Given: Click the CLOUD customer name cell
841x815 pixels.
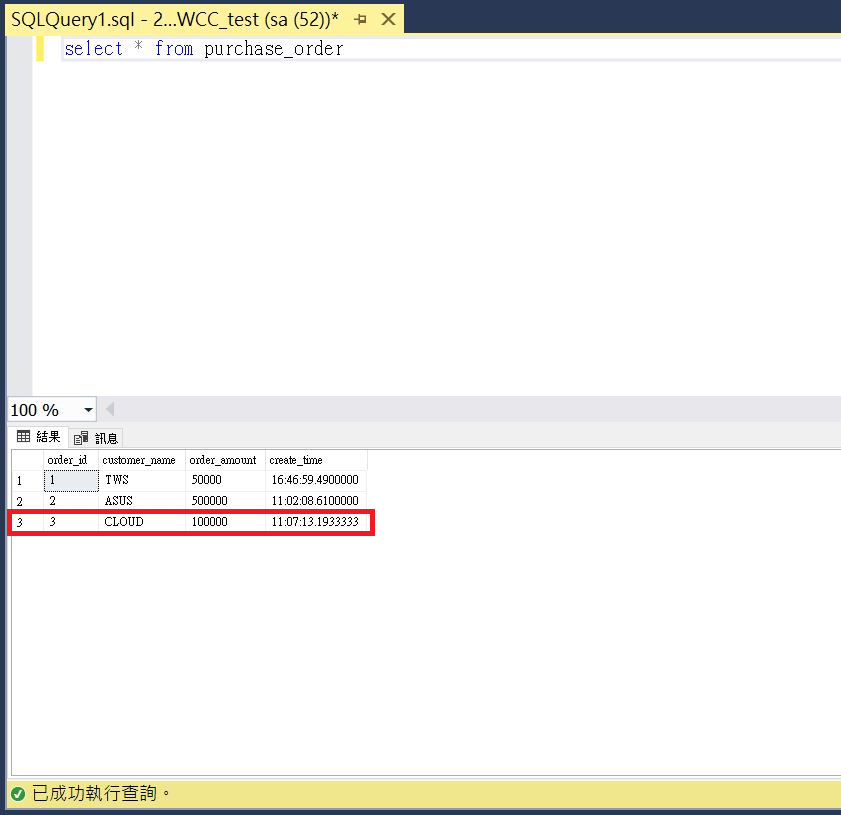Looking at the screenshot, I should (142, 522).
